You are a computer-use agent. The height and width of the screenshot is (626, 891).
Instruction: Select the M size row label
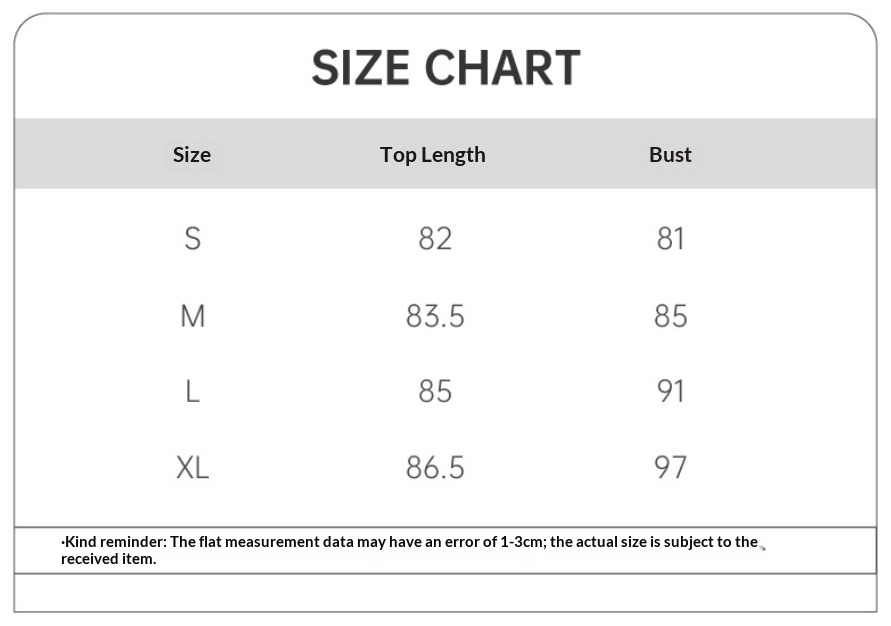point(192,316)
